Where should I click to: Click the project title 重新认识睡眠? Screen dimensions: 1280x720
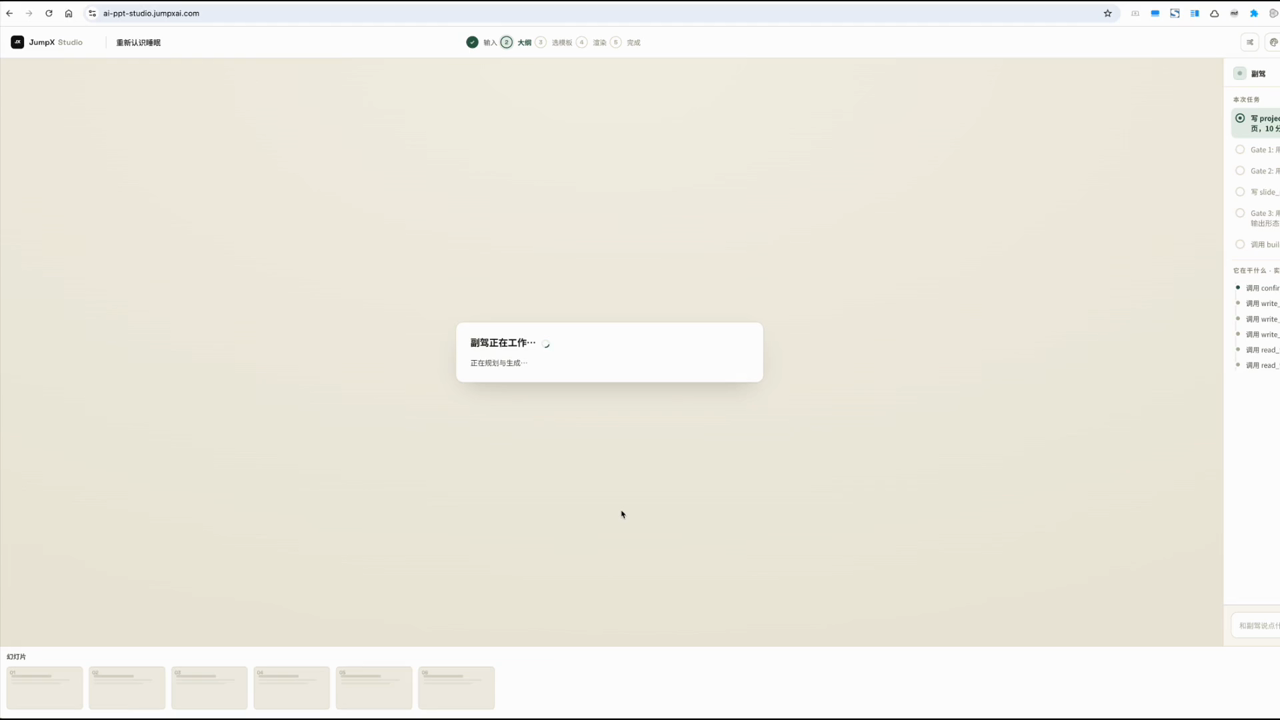[x=138, y=42]
